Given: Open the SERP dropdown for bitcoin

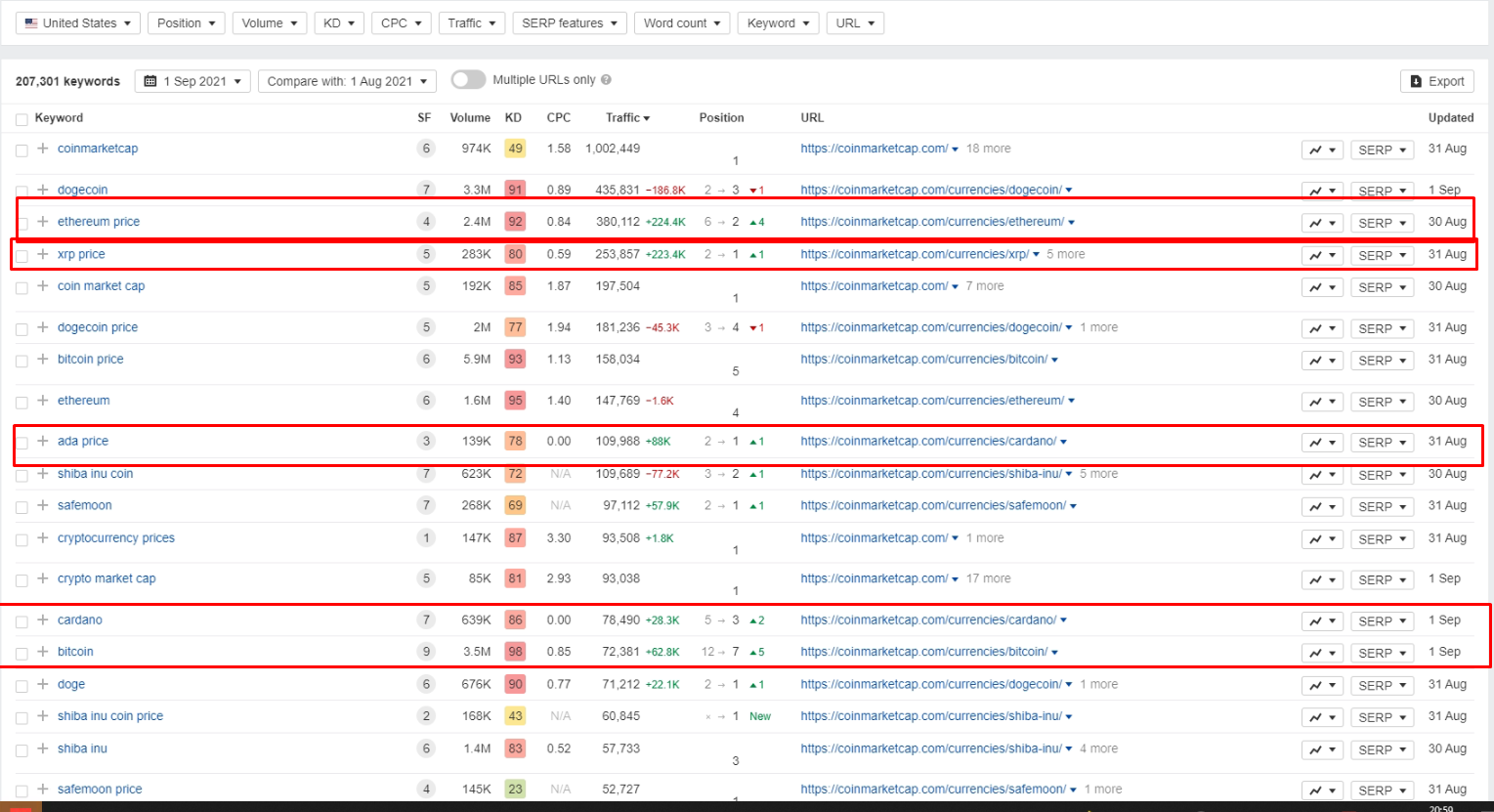Looking at the screenshot, I should pyautogui.click(x=1382, y=653).
